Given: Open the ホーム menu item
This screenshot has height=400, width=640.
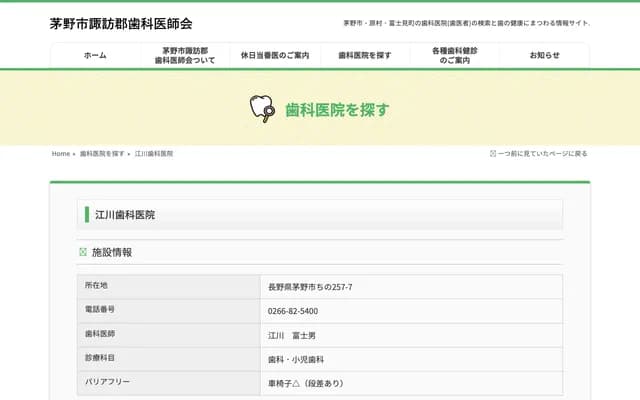Looking at the screenshot, I should point(95,55).
